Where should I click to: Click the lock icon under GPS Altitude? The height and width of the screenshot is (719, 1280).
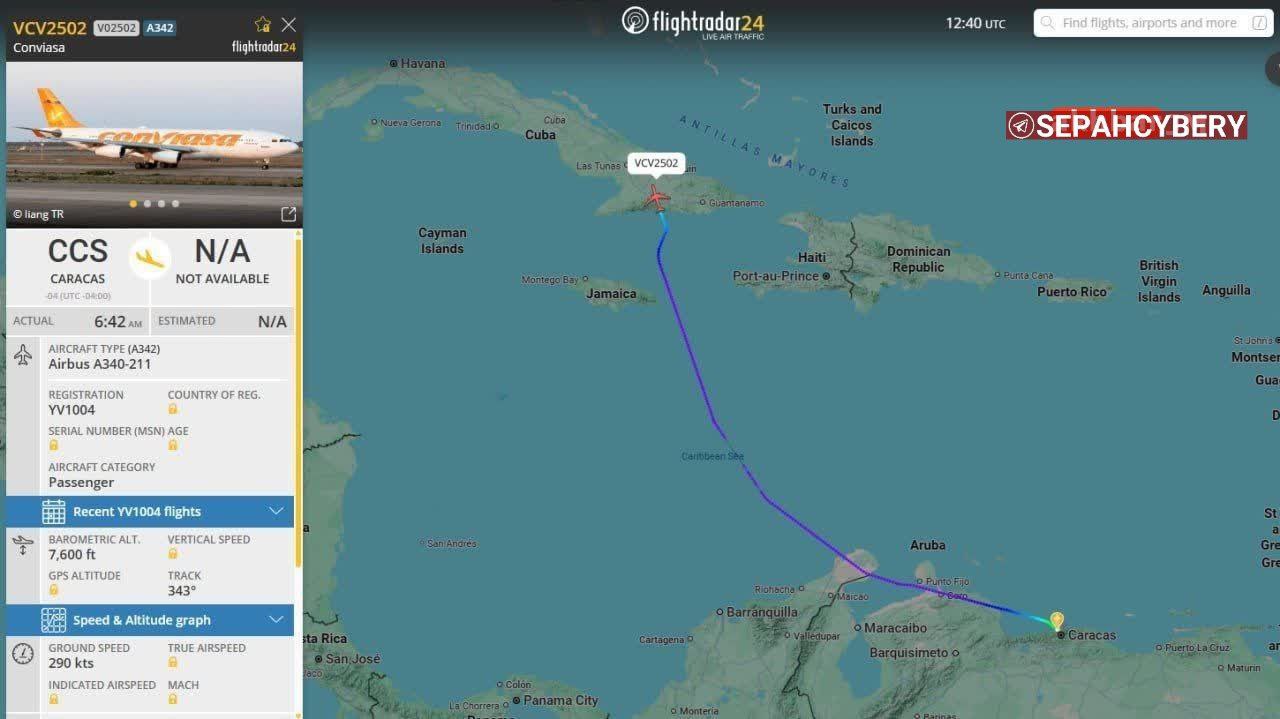(54, 590)
